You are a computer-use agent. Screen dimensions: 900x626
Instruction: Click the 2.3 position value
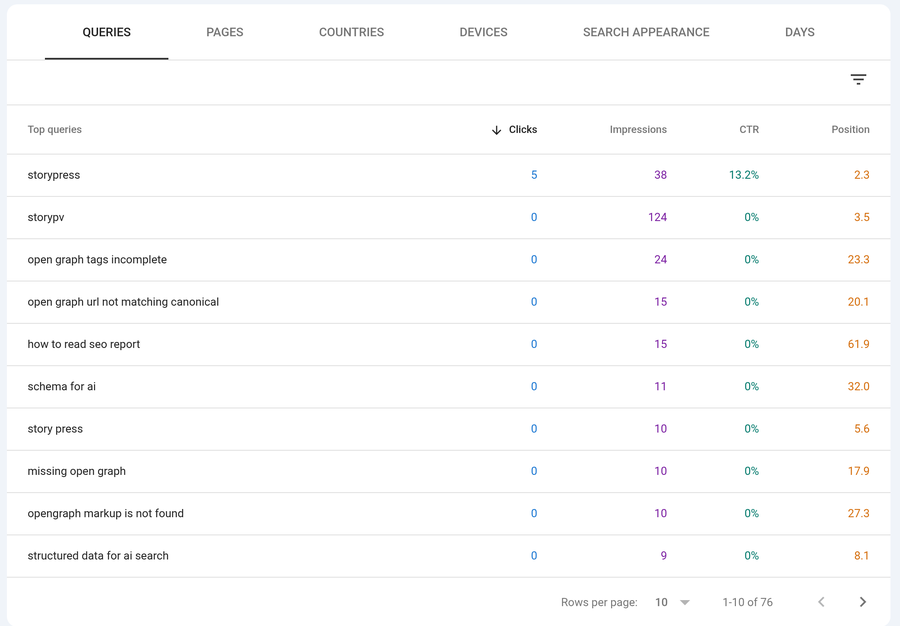pos(862,175)
